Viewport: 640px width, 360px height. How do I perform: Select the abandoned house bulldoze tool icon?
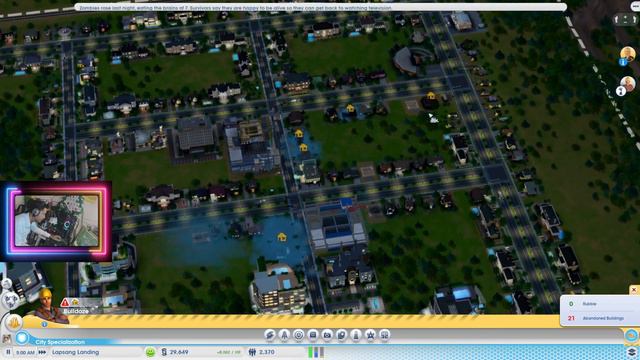pyautogui.click(x=76, y=302)
